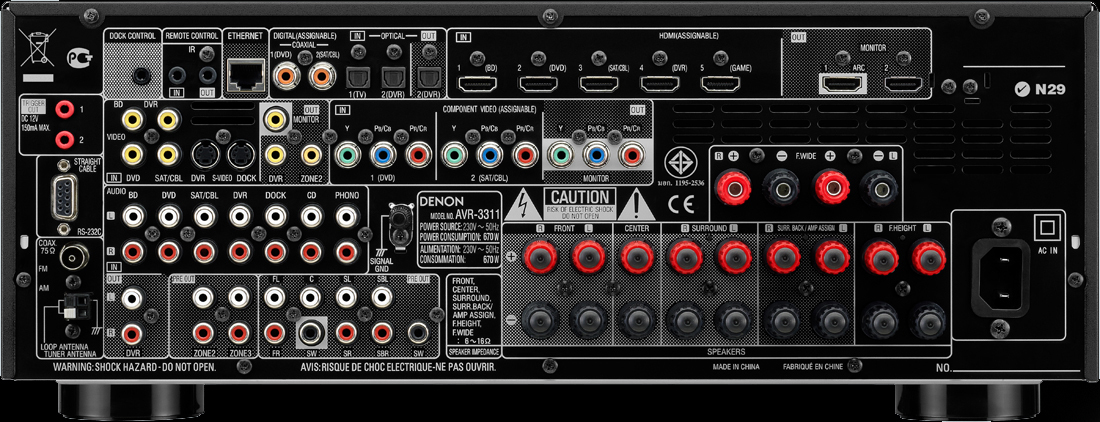Click the SIGNAL GND screw terminal
The image size is (1100, 422).
(401, 219)
